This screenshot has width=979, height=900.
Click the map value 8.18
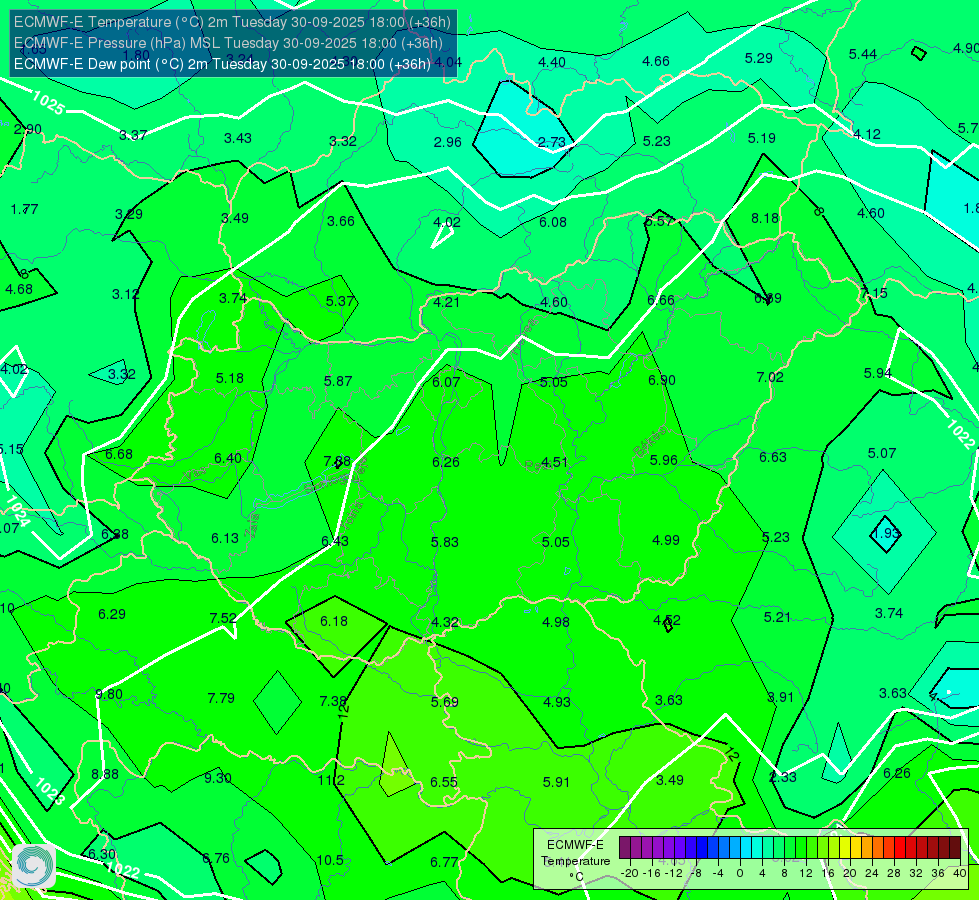pos(765,219)
